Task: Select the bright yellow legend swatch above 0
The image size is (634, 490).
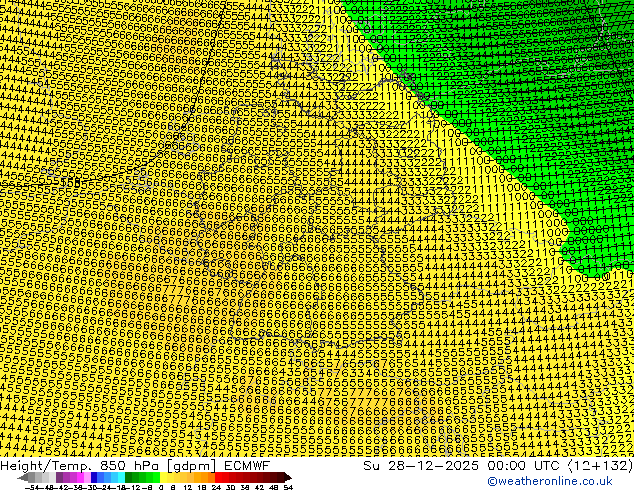Action: pos(163,477)
